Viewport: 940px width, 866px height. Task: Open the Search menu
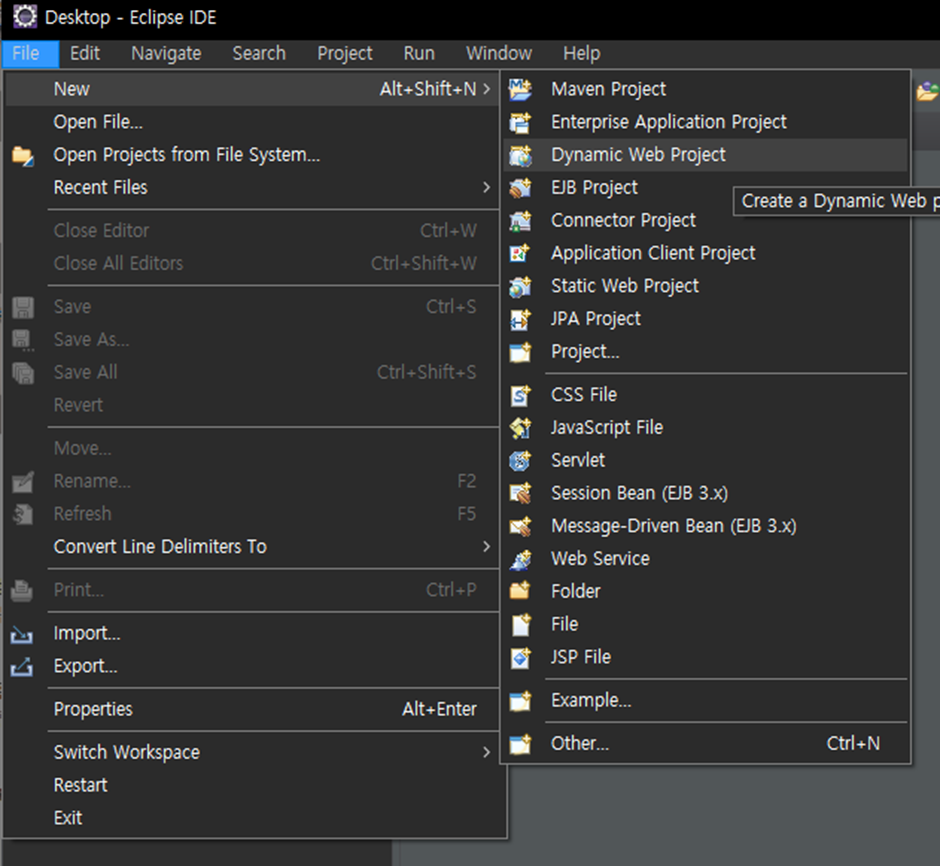tap(259, 54)
